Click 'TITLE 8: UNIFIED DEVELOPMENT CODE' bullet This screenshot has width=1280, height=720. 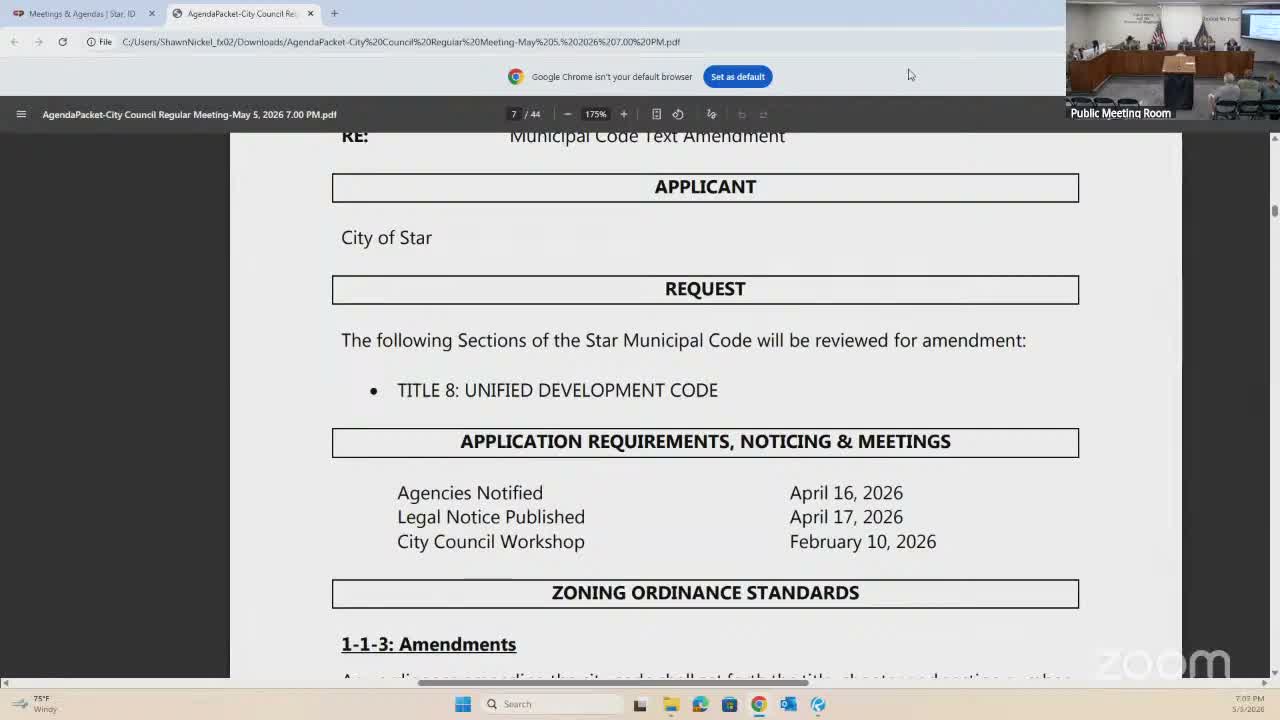557,390
